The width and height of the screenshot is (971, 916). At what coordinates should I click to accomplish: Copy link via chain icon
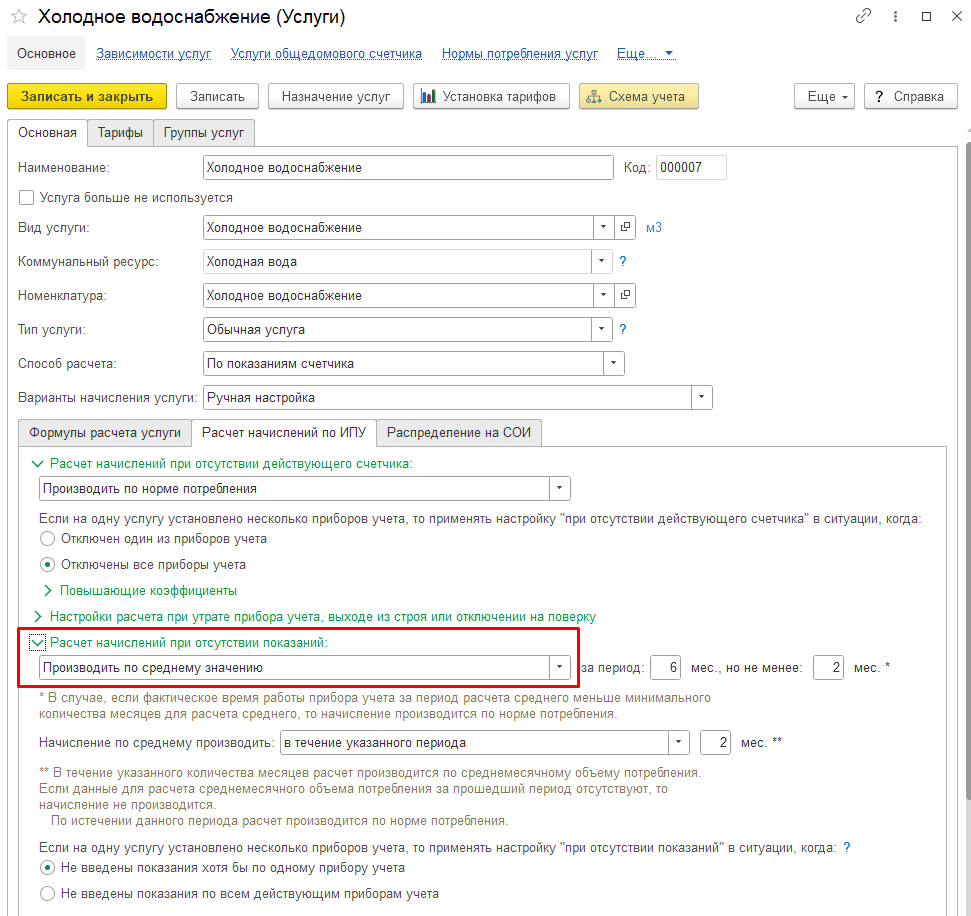(863, 16)
